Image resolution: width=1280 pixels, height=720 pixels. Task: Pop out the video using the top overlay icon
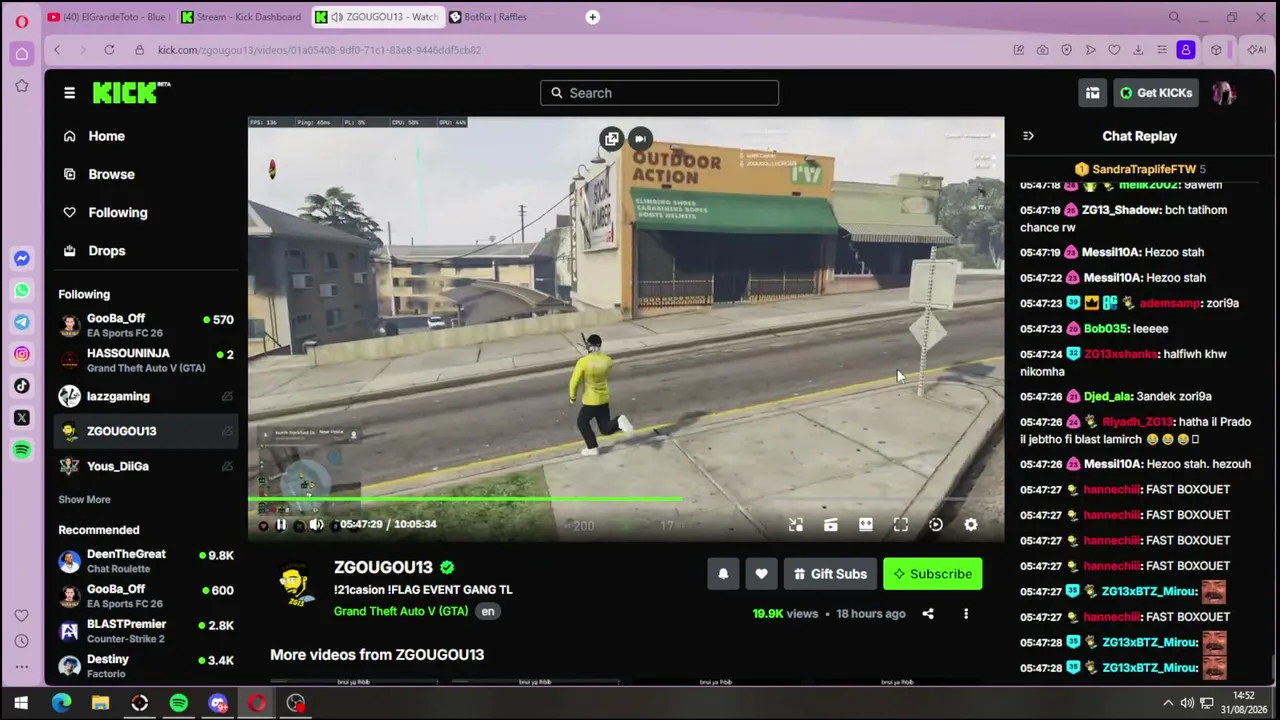pos(611,139)
